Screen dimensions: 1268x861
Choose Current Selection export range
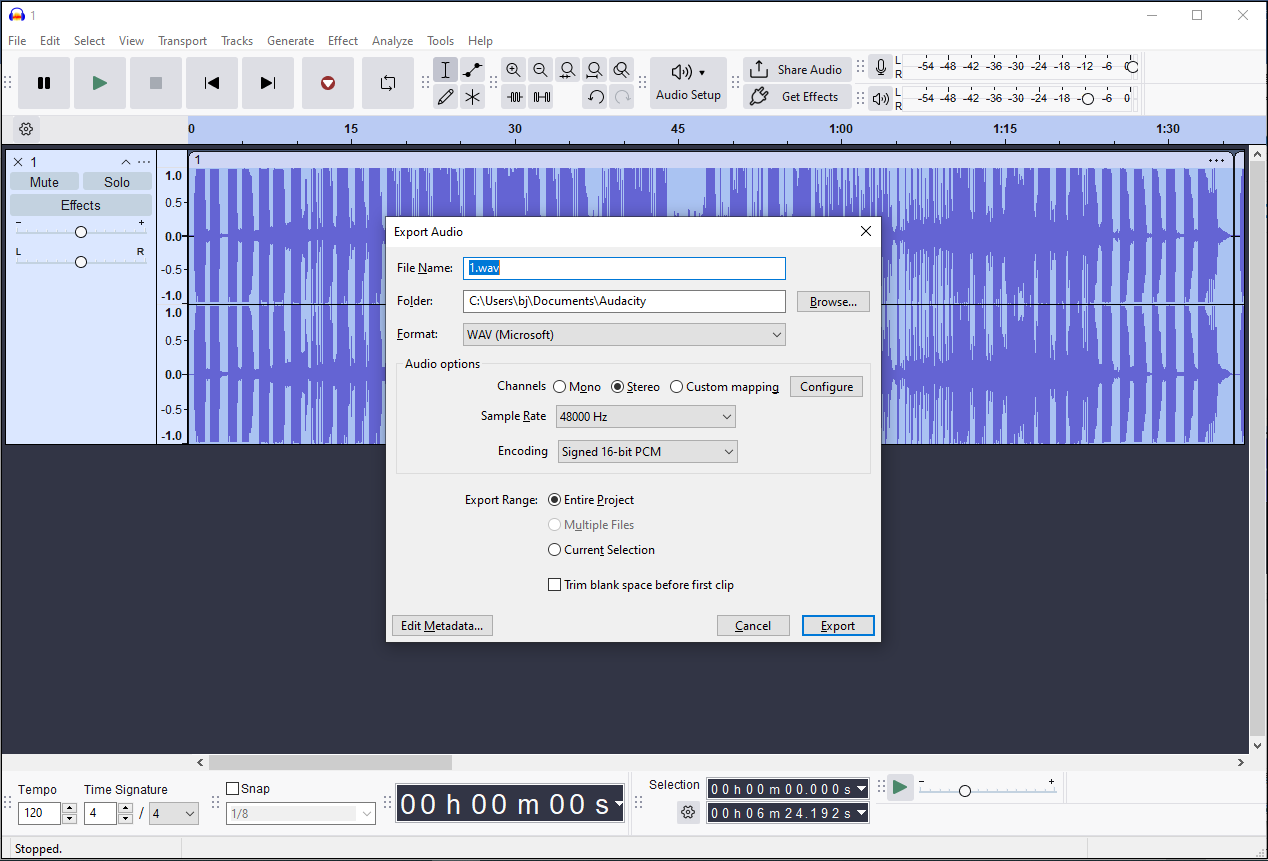554,549
